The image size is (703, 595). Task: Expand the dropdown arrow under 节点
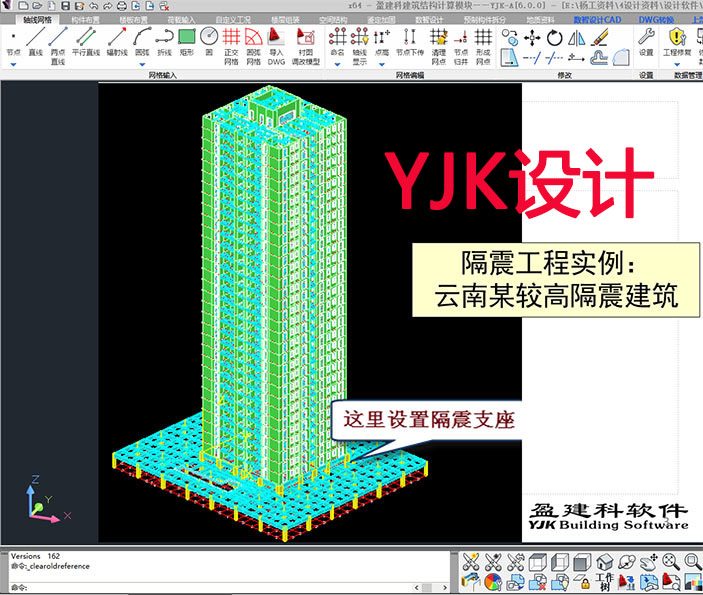[x=13, y=65]
